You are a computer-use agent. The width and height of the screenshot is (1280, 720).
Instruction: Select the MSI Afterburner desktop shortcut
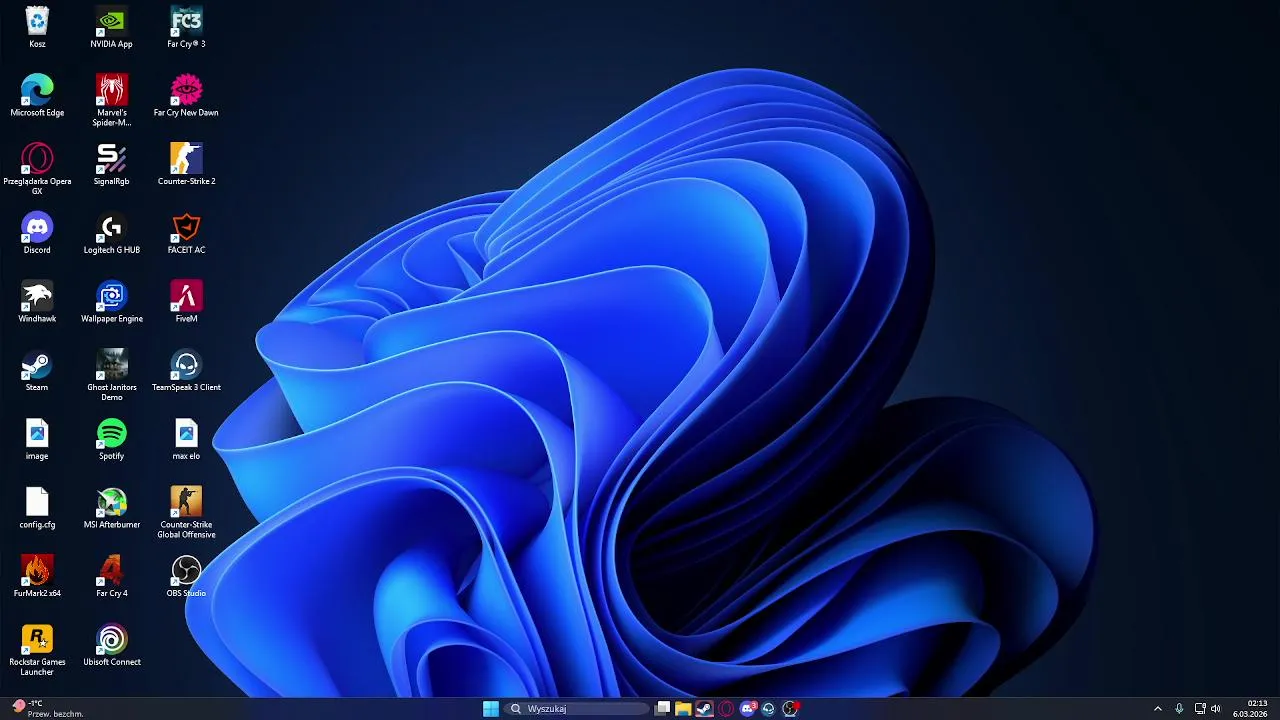pyautogui.click(x=111, y=508)
